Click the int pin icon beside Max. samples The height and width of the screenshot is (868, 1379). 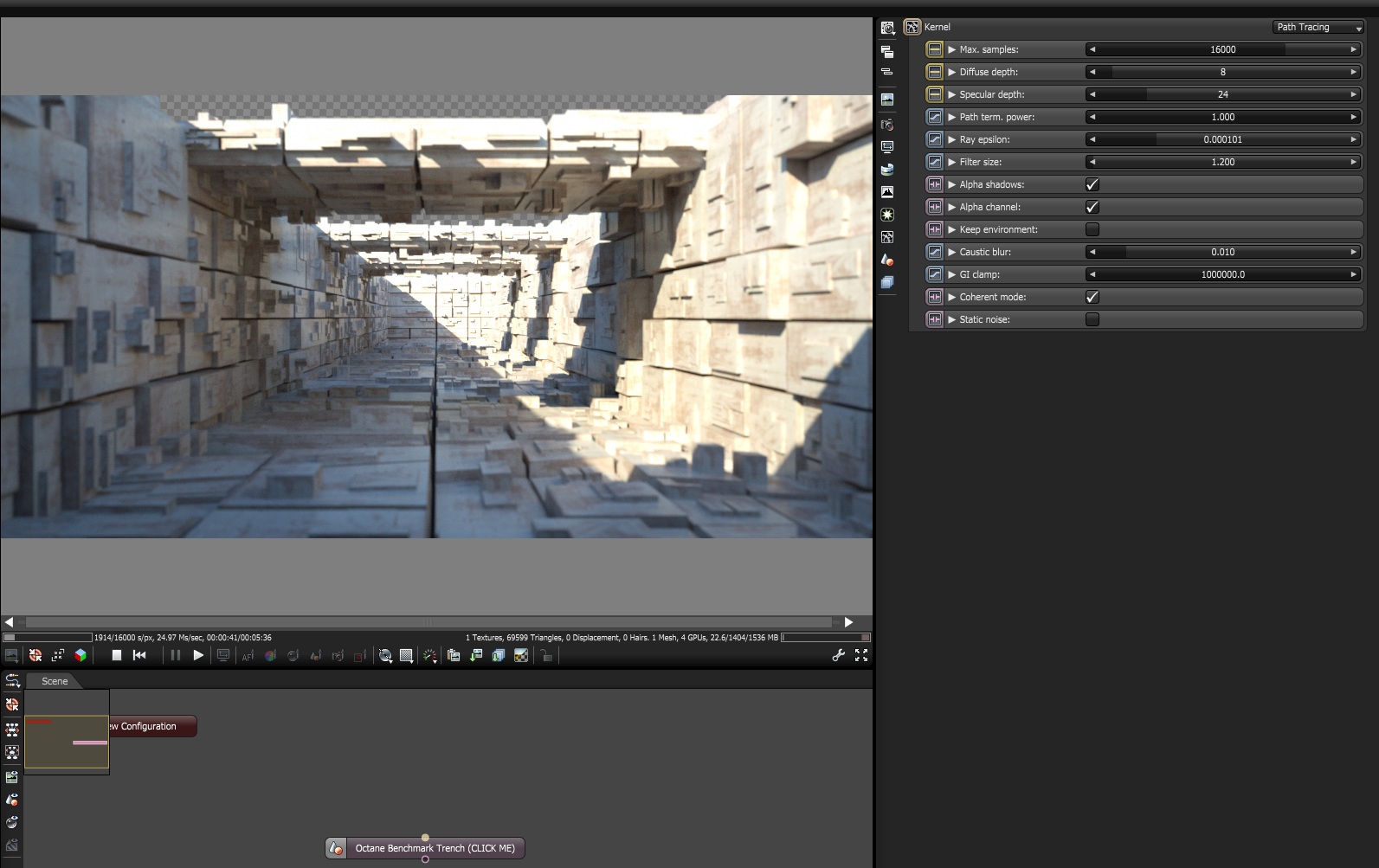click(x=934, y=49)
